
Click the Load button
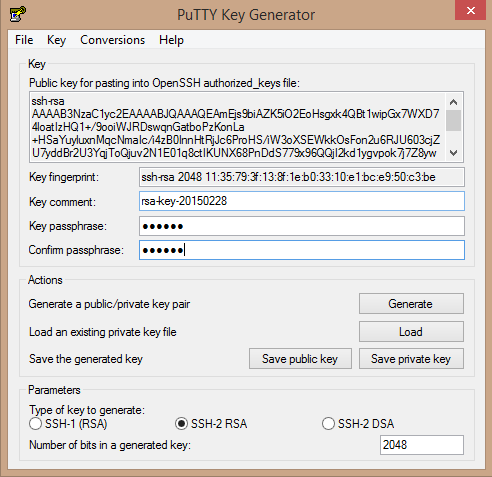click(411, 332)
